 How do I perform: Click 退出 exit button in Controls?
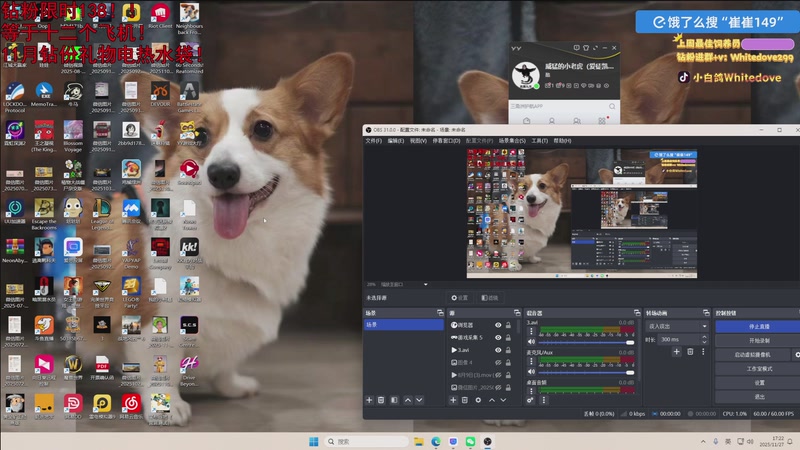click(x=759, y=396)
